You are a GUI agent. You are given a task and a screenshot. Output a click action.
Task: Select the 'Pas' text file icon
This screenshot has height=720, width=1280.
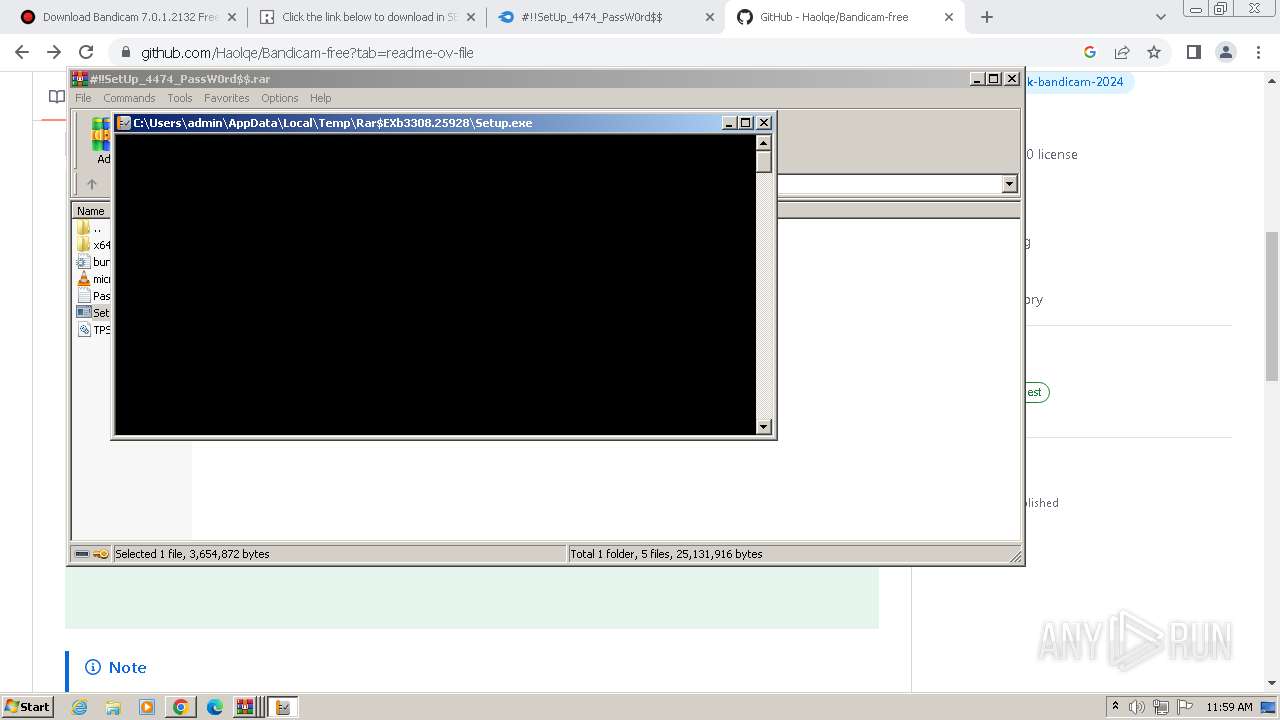[84, 296]
